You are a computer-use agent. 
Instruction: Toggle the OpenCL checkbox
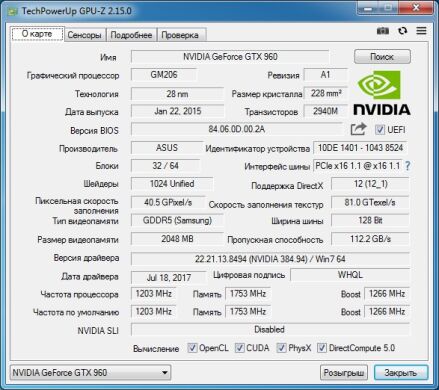(x=192, y=348)
